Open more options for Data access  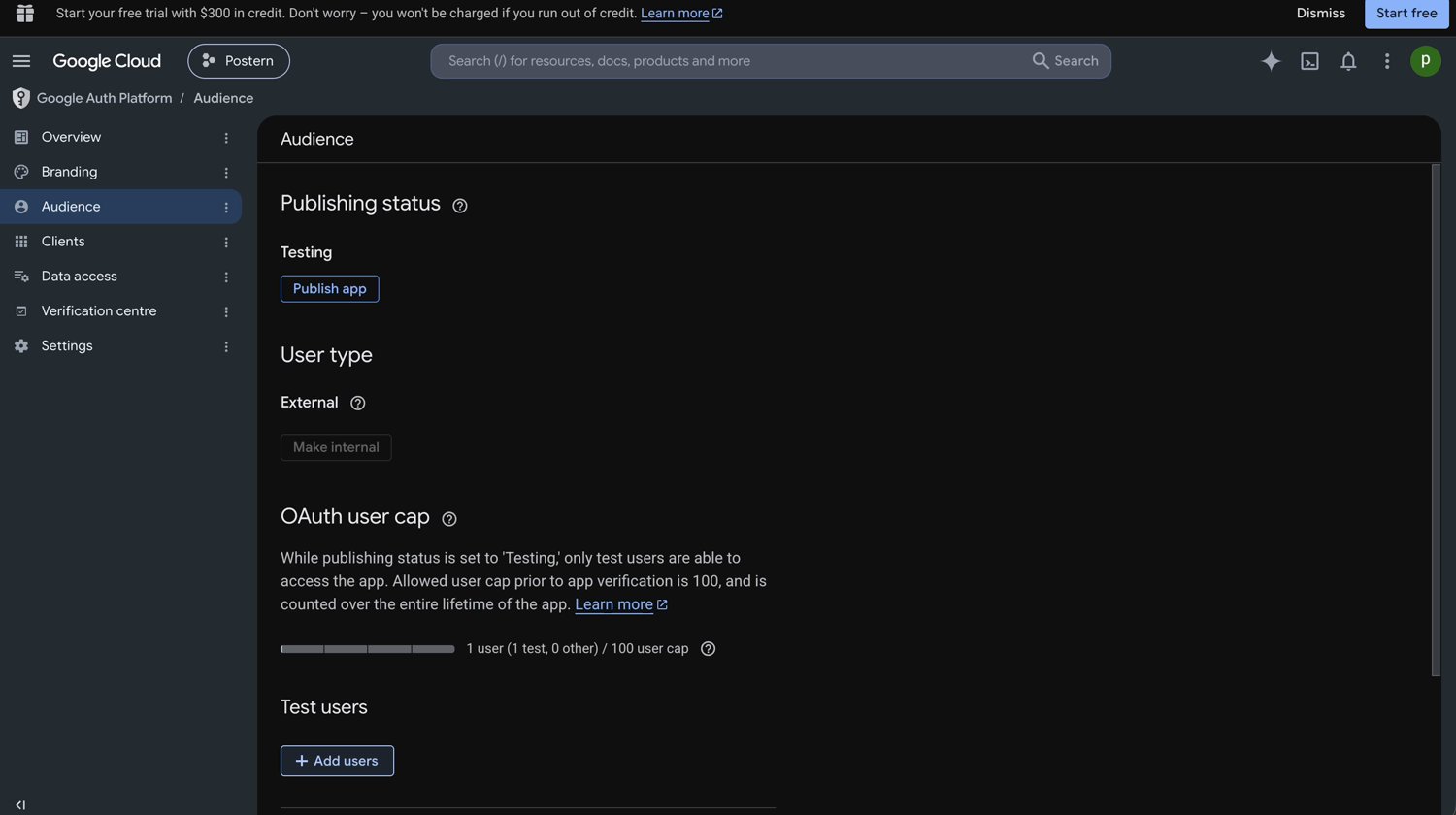226,277
